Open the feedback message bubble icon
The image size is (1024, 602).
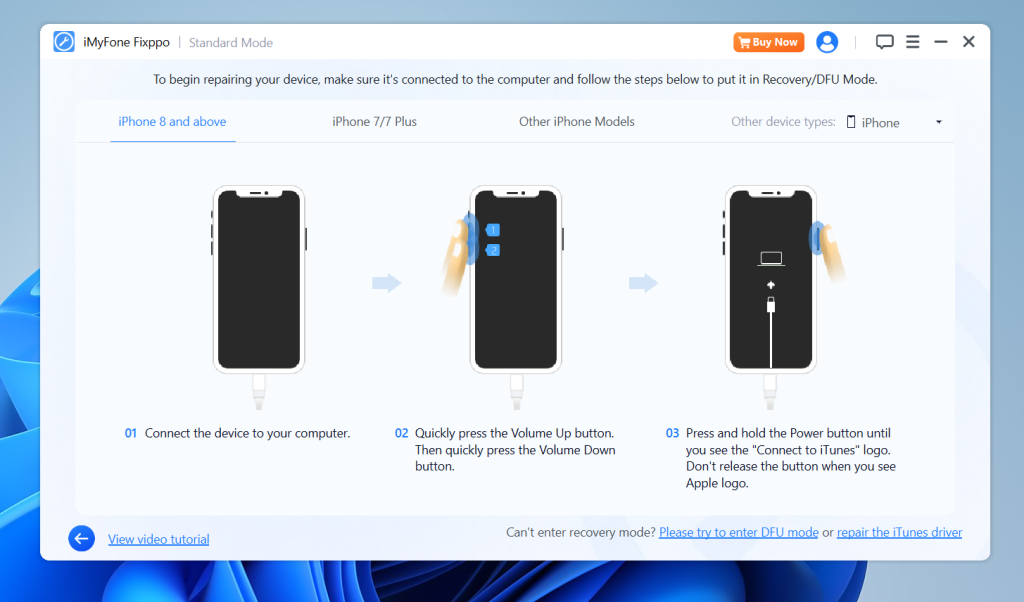tap(884, 42)
